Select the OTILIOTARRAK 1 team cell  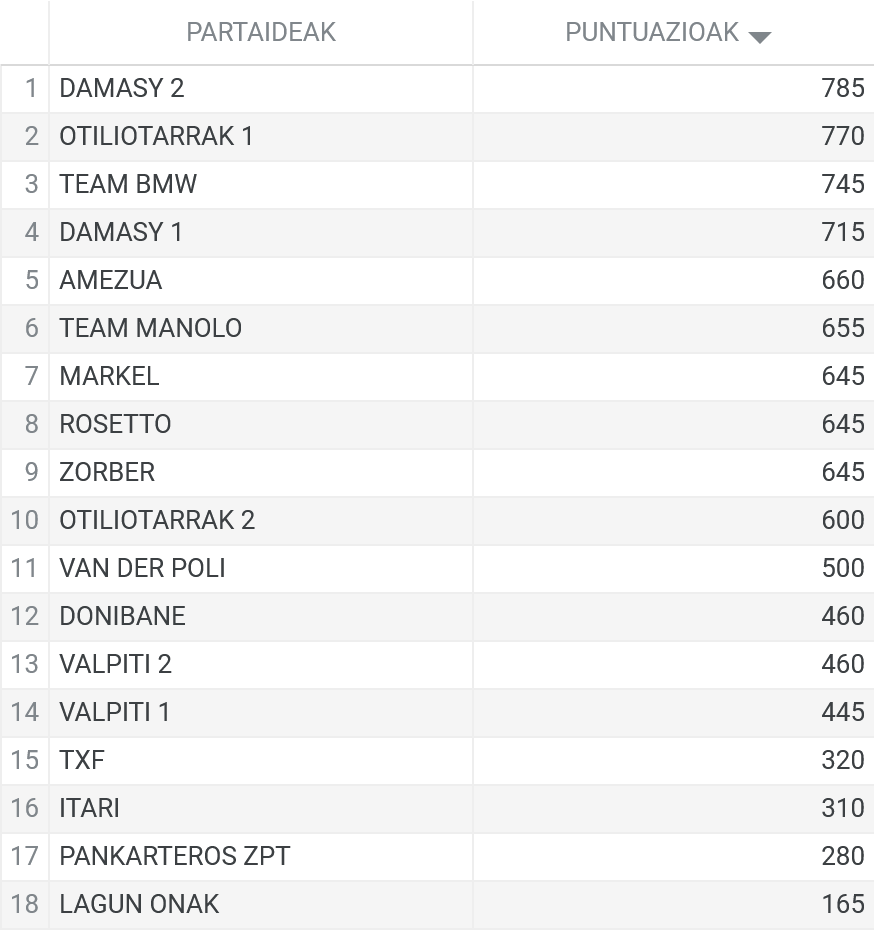pyautogui.click(x=261, y=137)
